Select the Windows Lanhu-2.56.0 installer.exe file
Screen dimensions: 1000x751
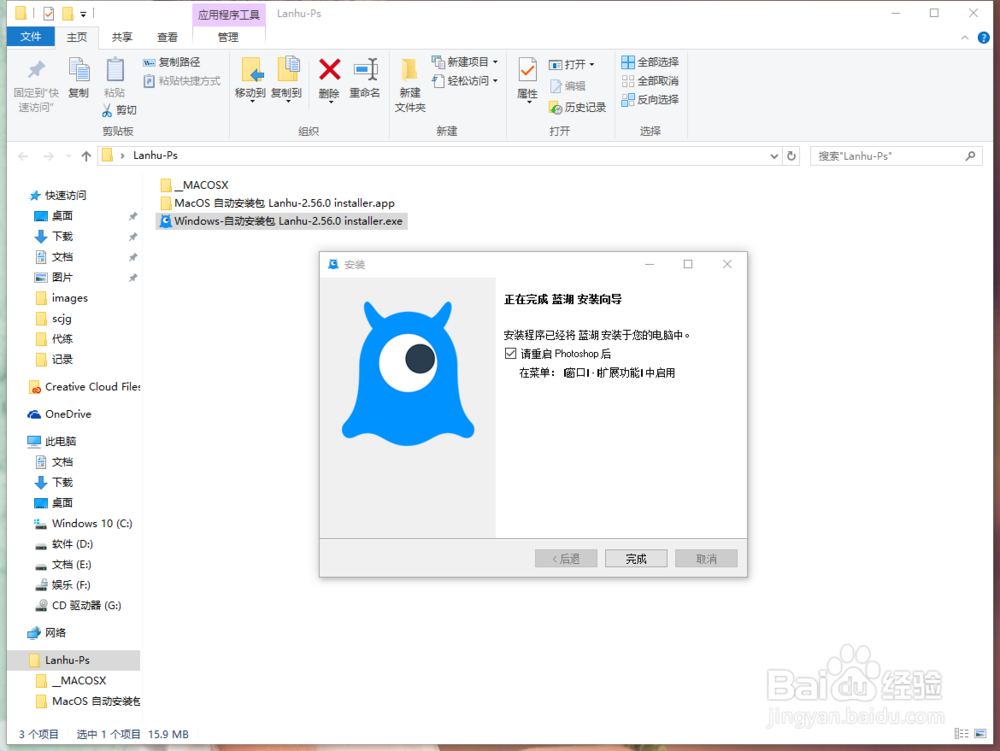point(281,221)
